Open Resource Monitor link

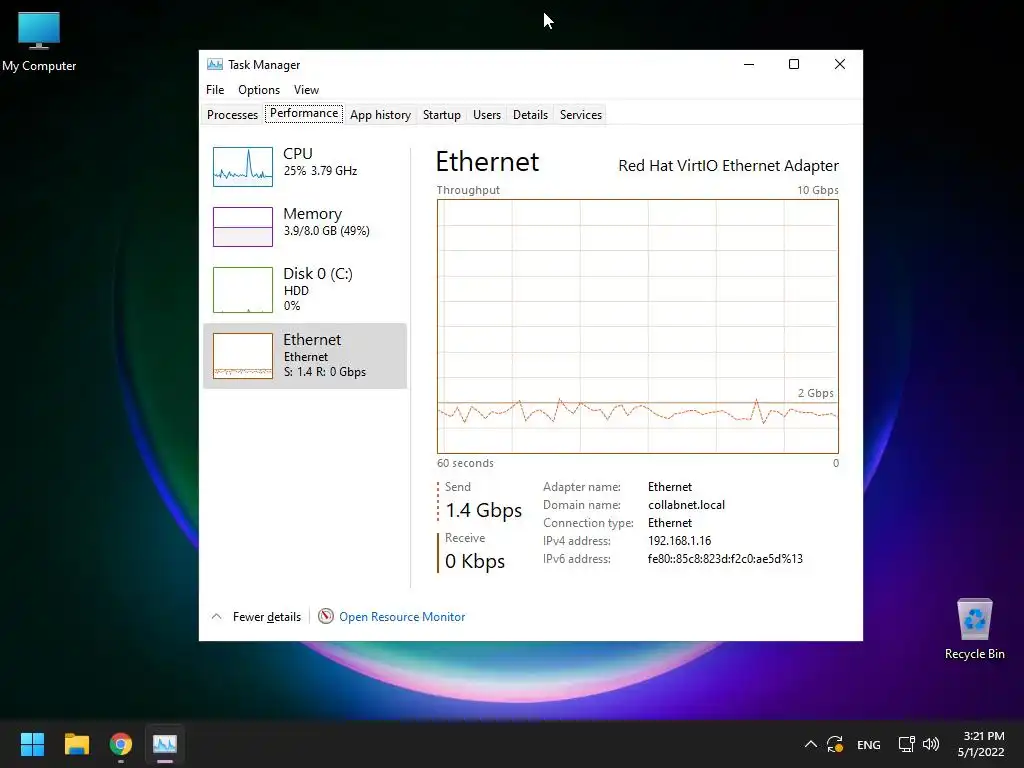coord(402,616)
